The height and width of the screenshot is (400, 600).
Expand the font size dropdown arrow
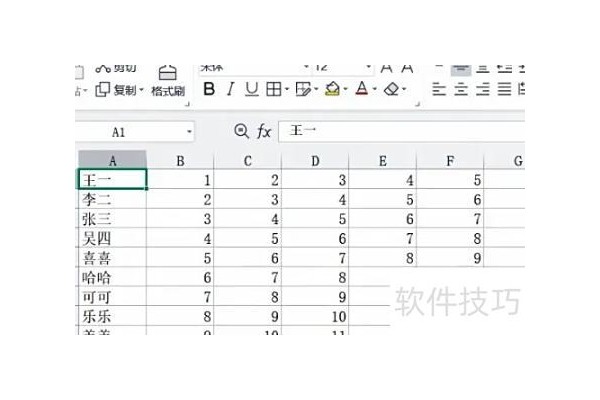coord(368,67)
